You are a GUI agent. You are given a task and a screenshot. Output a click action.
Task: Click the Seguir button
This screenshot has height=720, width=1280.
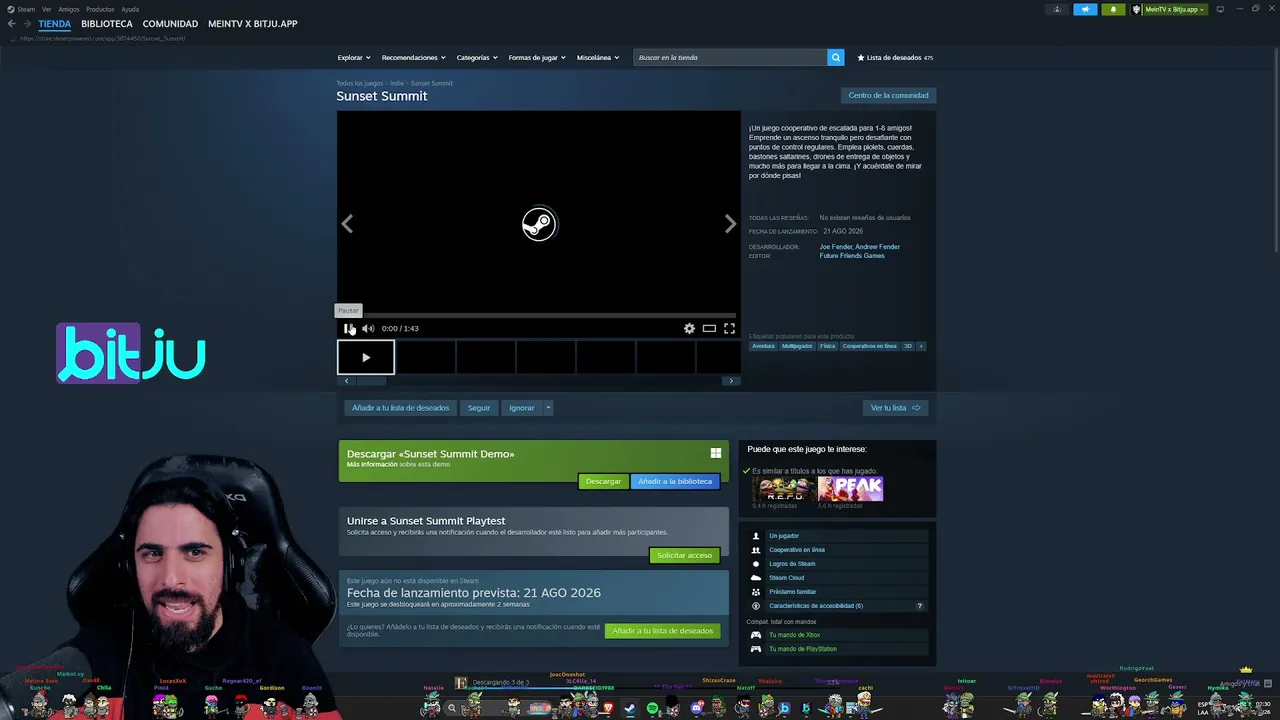point(479,408)
